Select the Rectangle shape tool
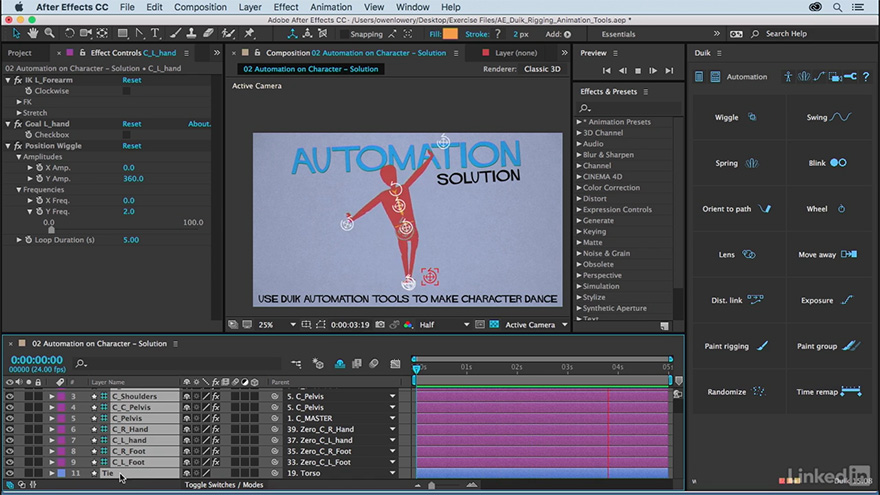The height and width of the screenshot is (495, 880). click(122, 34)
